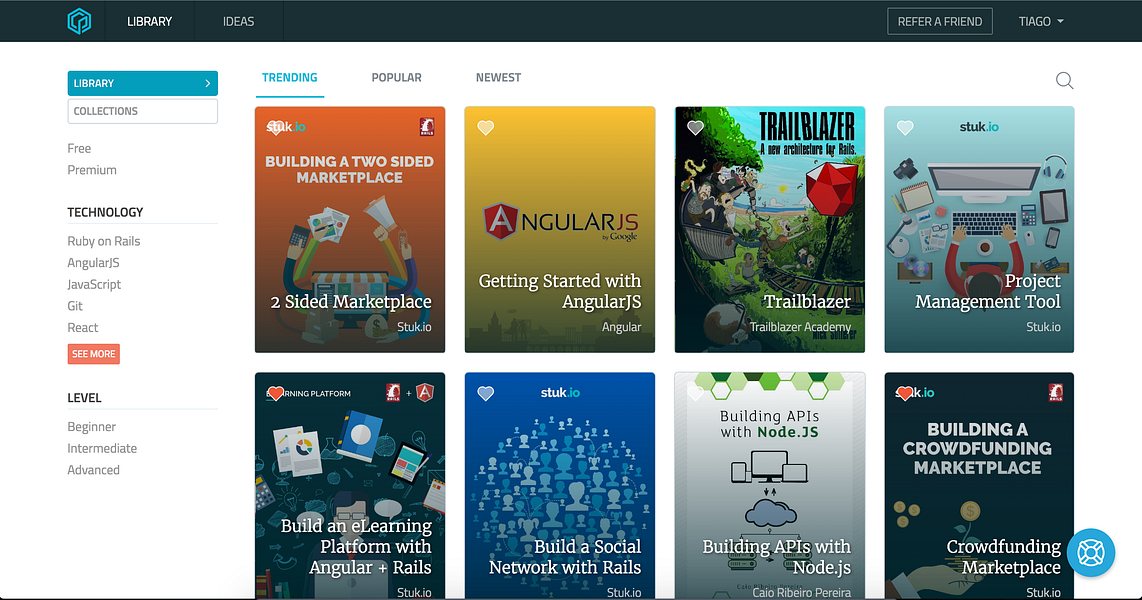This screenshot has height=600, width=1142.
Task: Filter by Beginner level
Action: [x=91, y=427]
